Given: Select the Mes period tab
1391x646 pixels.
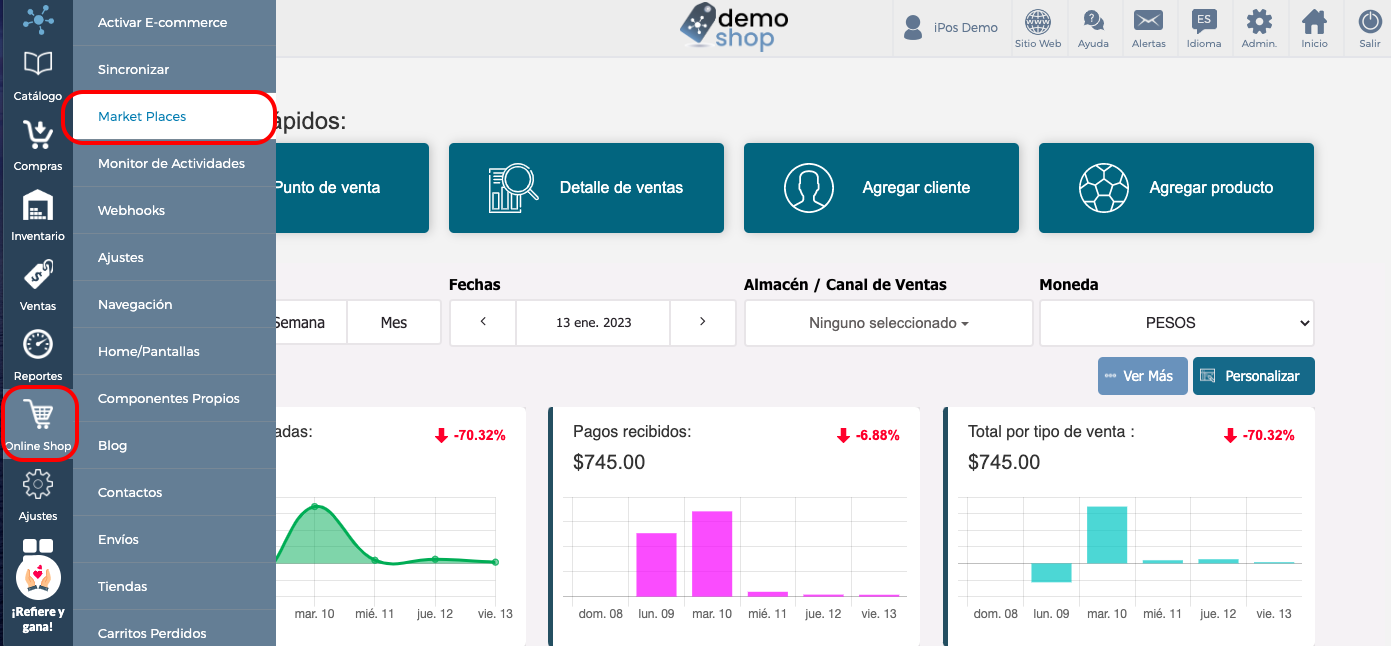Looking at the screenshot, I should point(394,323).
